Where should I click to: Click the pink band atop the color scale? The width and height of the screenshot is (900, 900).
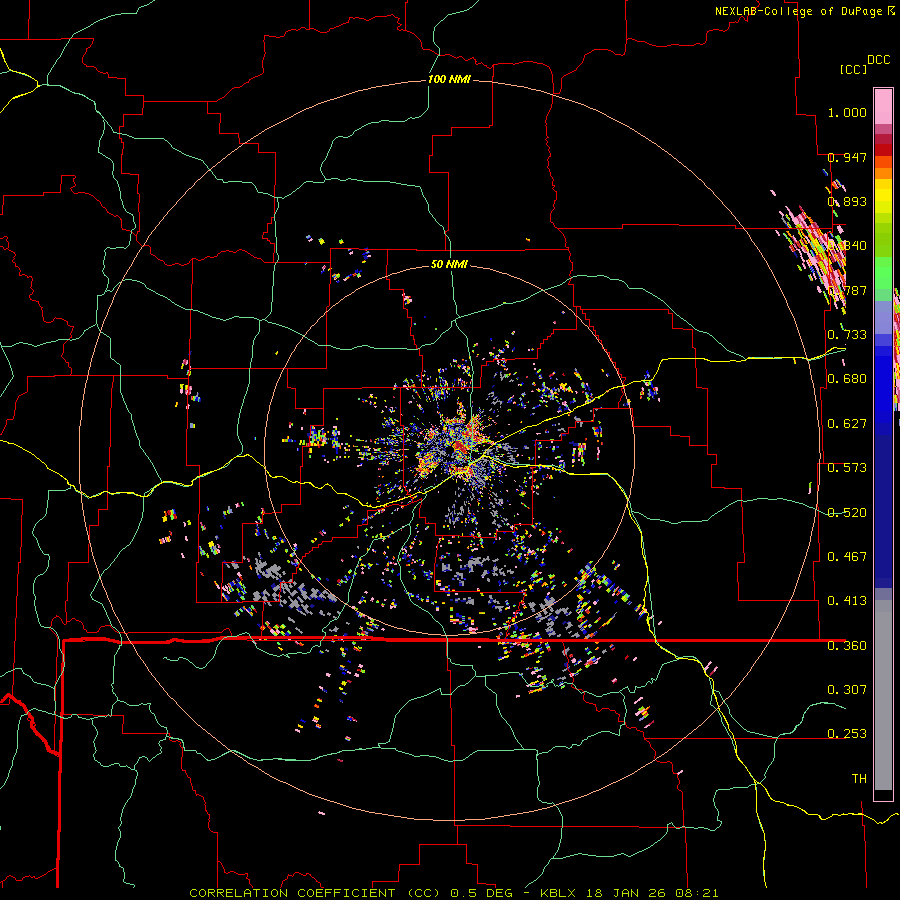883,106
